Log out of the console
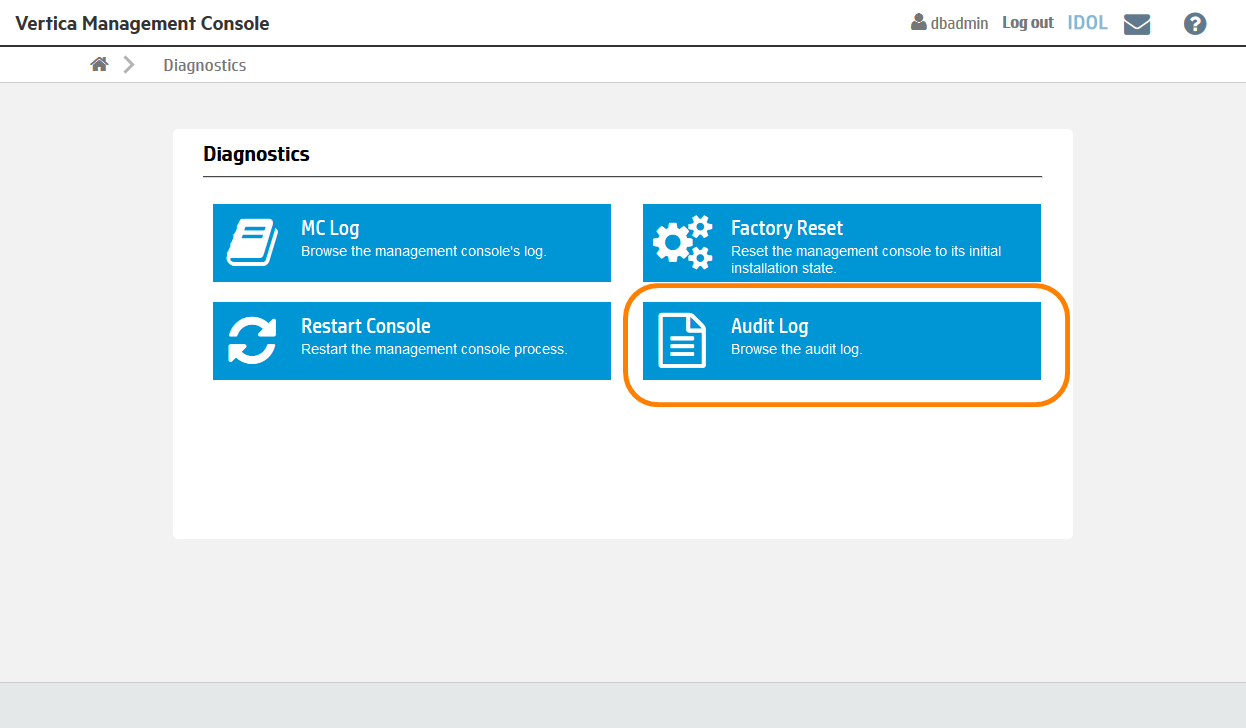This screenshot has width=1246, height=728. (x=1028, y=22)
